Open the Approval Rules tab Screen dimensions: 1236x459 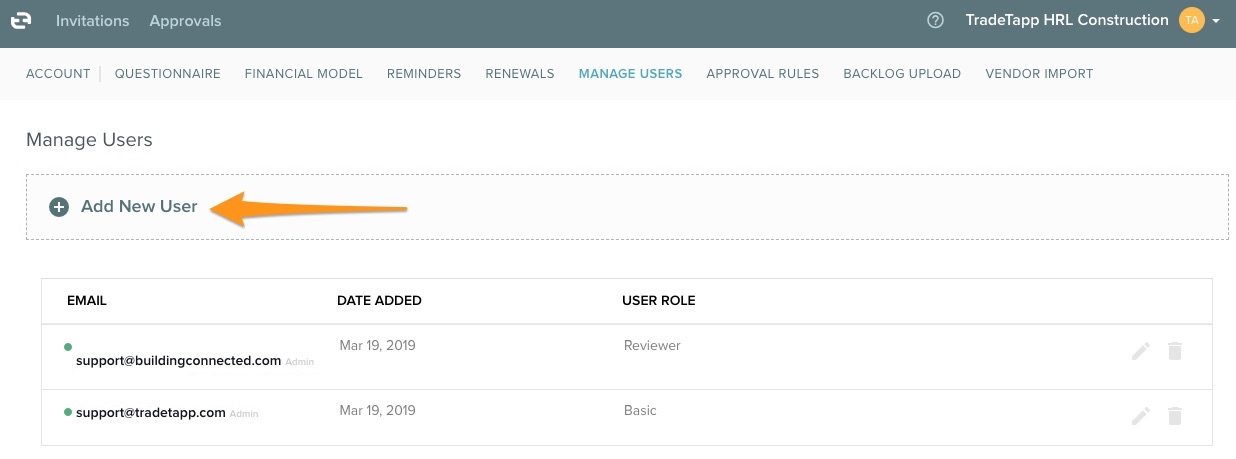click(x=762, y=73)
